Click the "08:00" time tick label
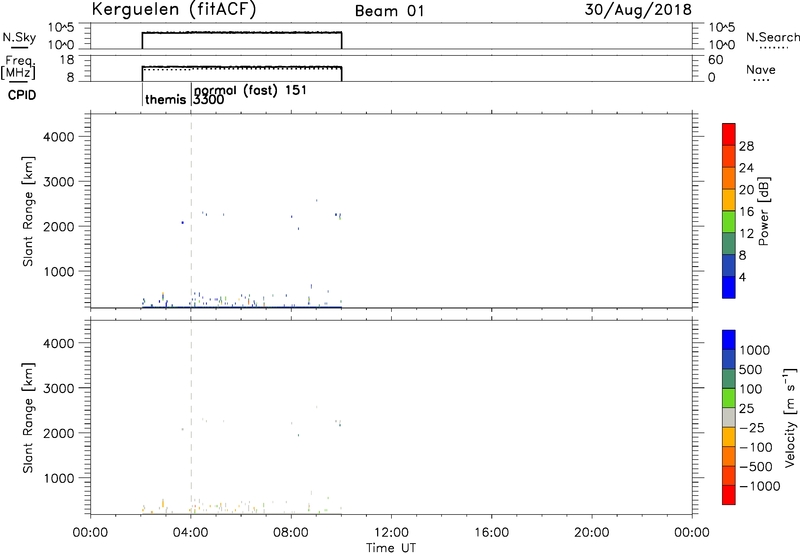Screen dimensions: 800x554 click(291, 533)
